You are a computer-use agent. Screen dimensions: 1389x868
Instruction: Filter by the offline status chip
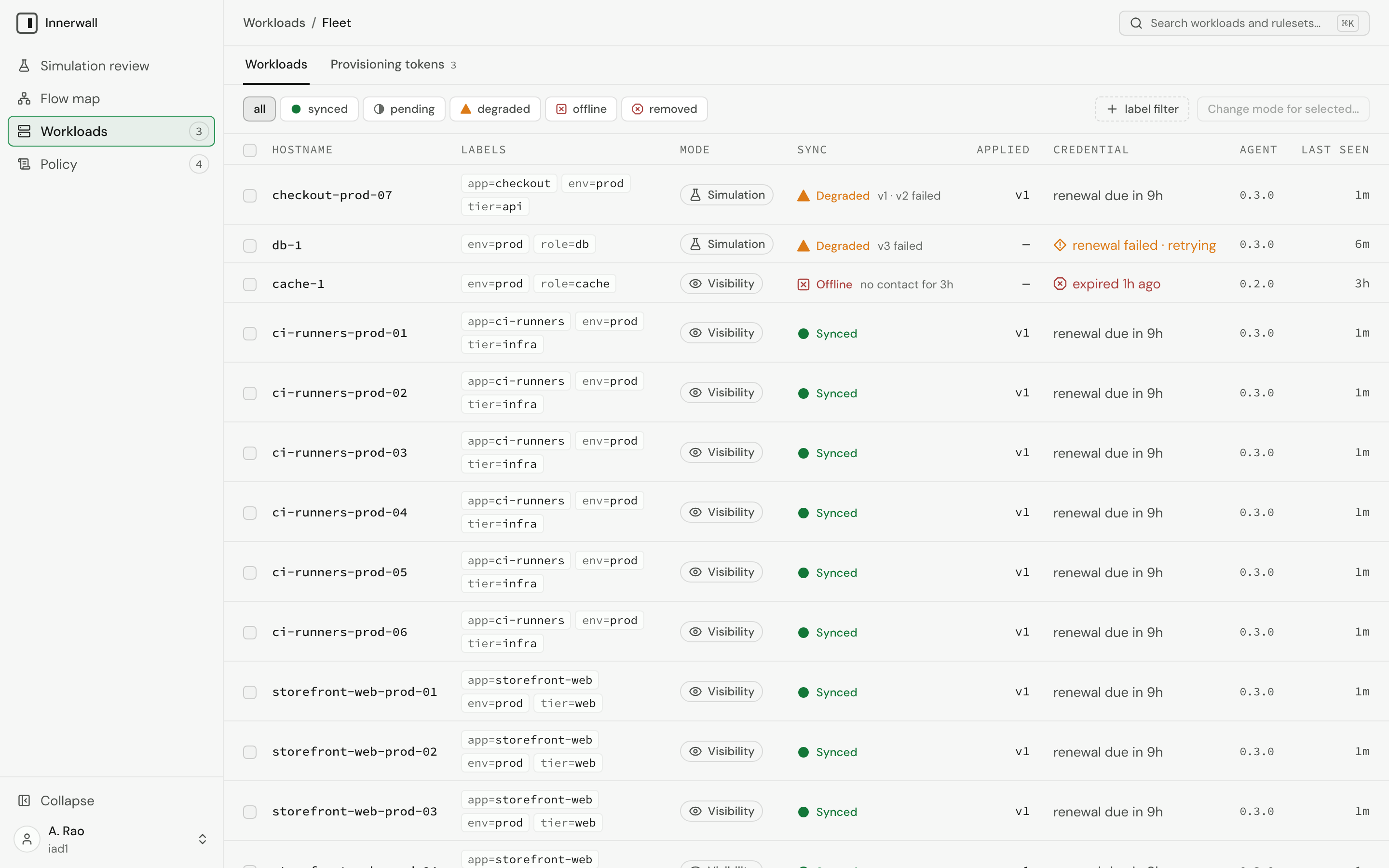(x=581, y=109)
